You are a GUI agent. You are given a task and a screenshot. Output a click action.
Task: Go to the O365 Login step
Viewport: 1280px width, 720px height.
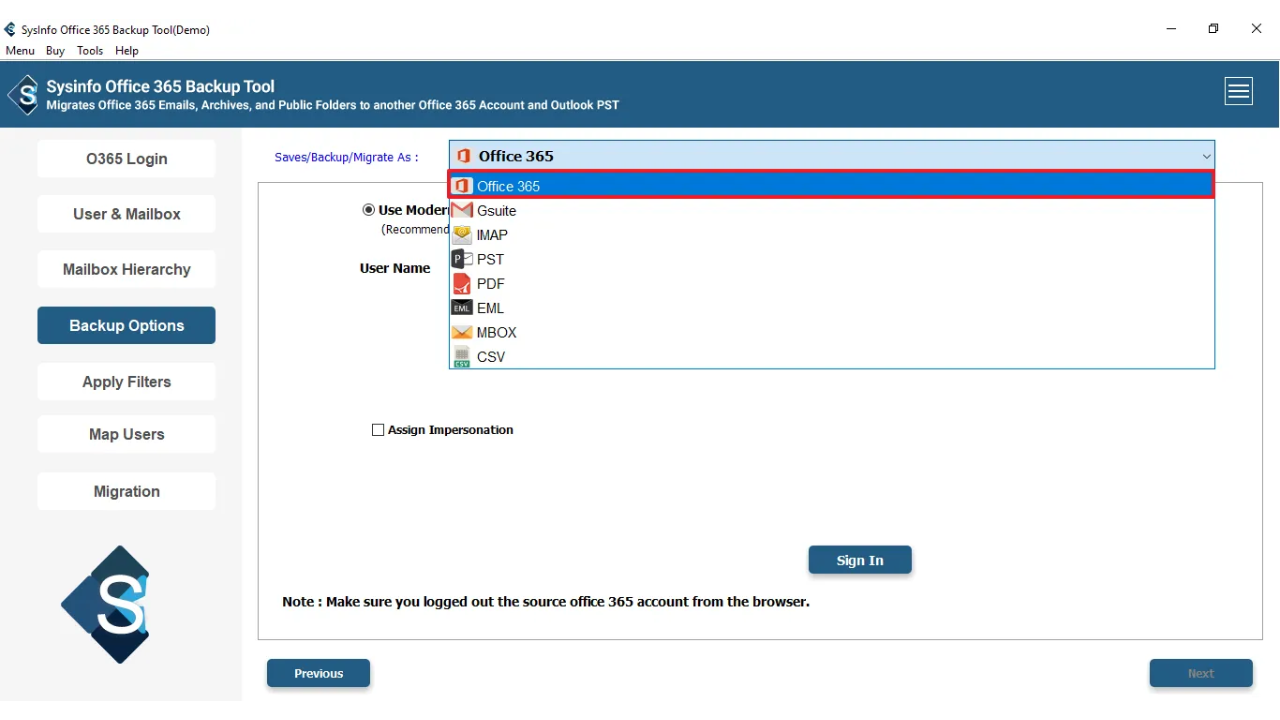[x=127, y=159]
